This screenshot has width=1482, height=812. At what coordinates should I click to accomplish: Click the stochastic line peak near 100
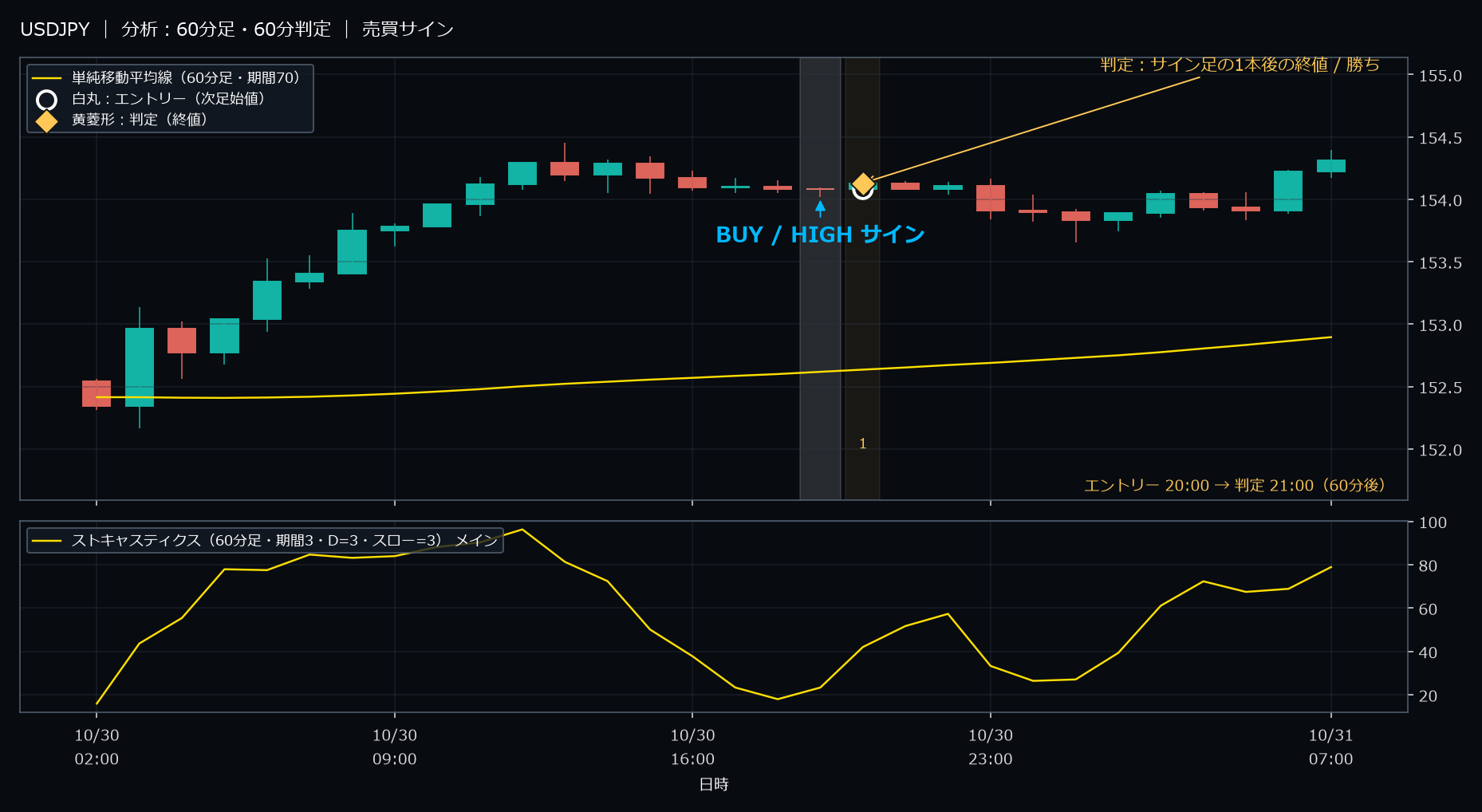tap(522, 530)
